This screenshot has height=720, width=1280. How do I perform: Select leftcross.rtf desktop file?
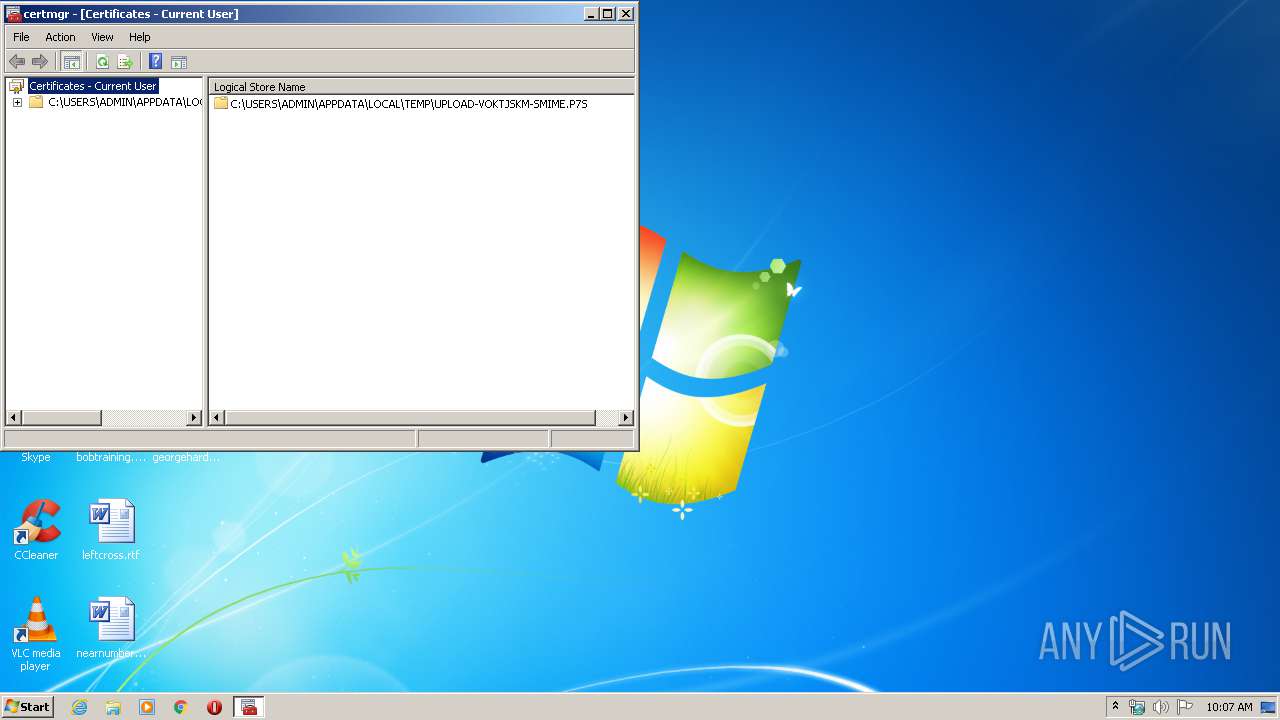(x=111, y=530)
